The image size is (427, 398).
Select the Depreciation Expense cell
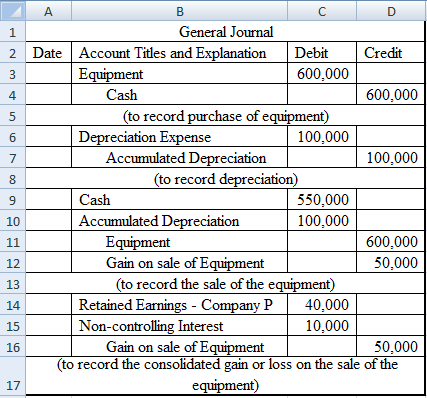pyautogui.click(x=180, y=137)
